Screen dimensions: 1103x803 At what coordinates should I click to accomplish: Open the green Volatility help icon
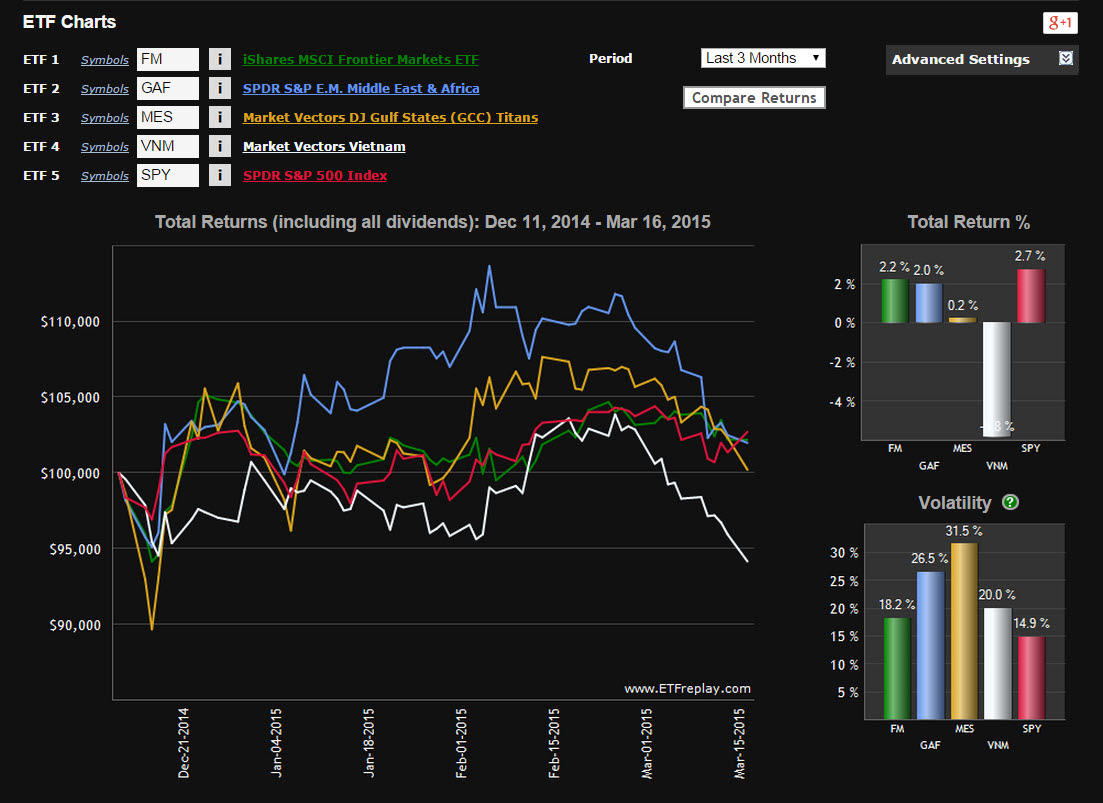1010,503
